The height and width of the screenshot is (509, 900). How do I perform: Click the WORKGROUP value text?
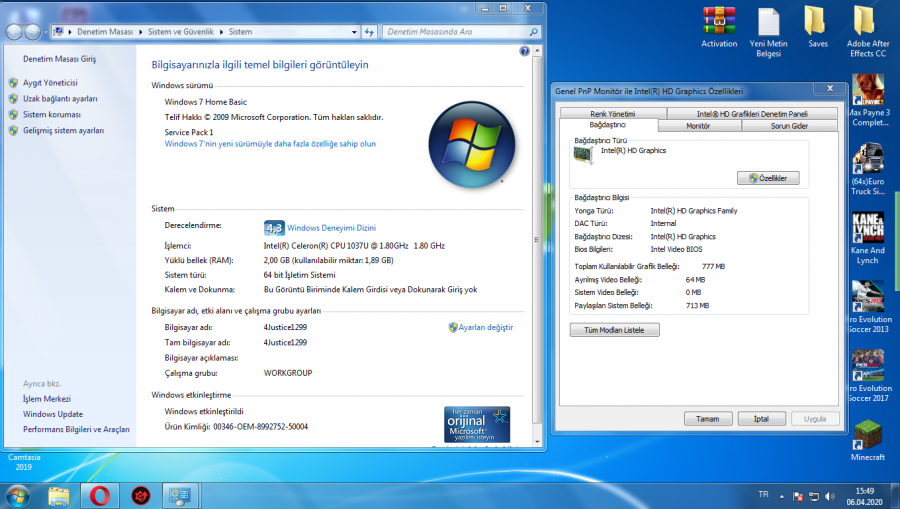(288, 373)
